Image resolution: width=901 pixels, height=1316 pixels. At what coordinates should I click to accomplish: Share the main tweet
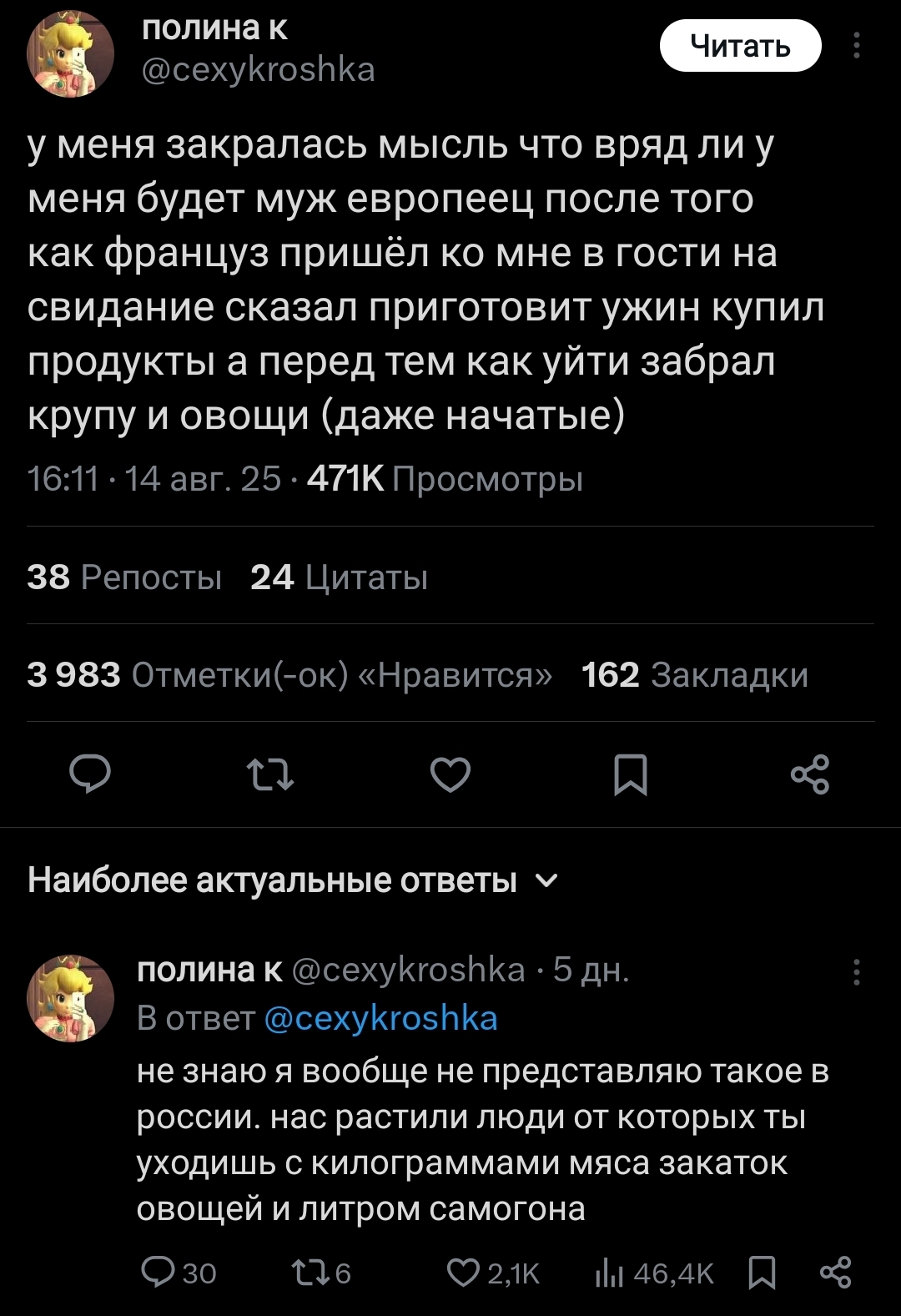click(809, 774)
